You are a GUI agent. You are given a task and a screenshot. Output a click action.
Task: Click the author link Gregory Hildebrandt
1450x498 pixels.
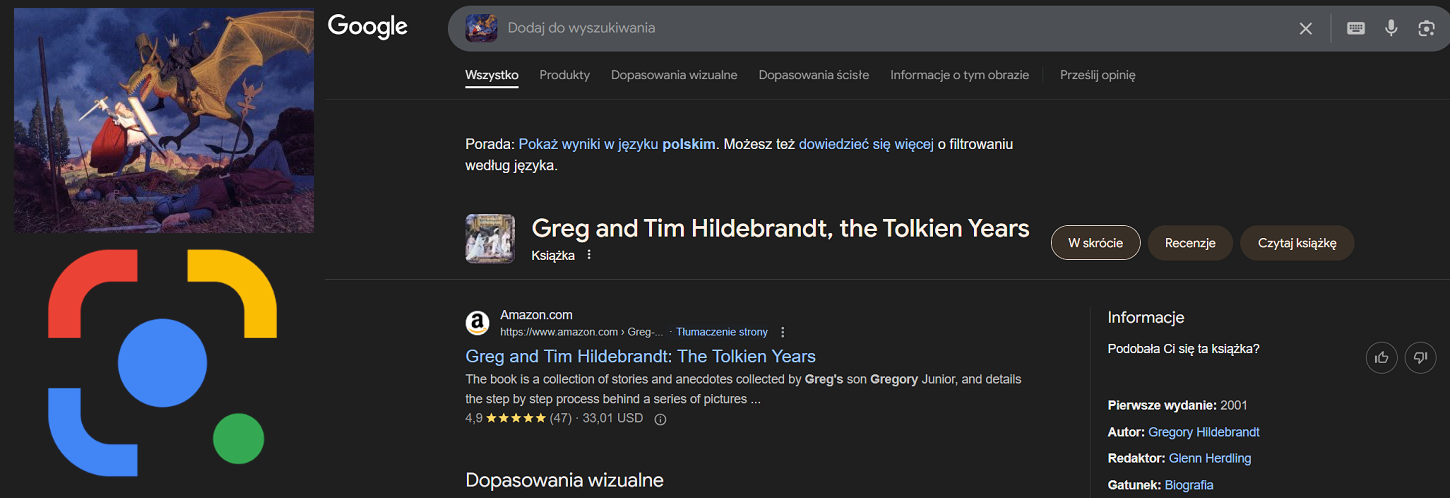tap(1203, 432)
